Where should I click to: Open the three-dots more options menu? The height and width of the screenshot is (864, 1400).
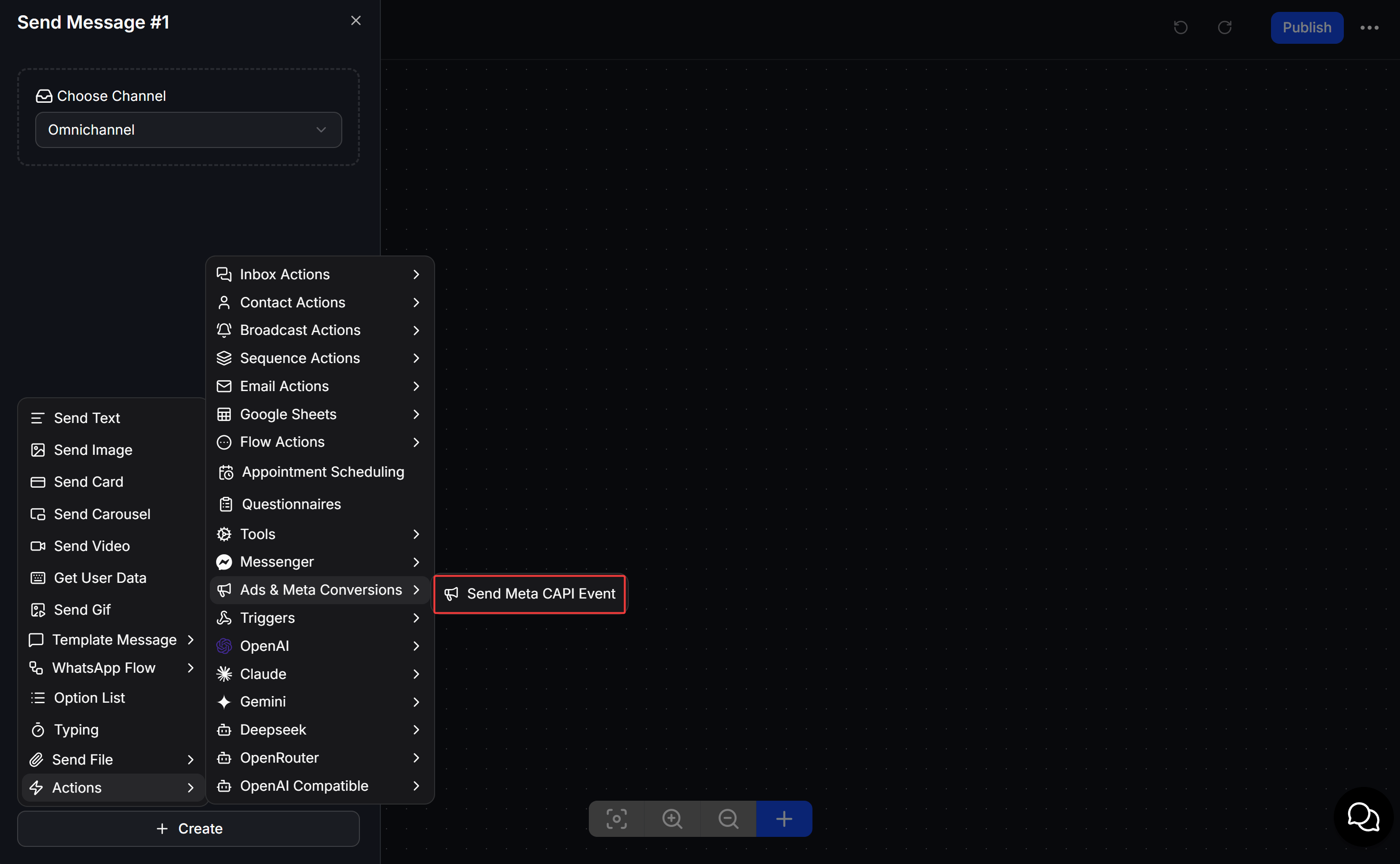[x=1369, y=28]
